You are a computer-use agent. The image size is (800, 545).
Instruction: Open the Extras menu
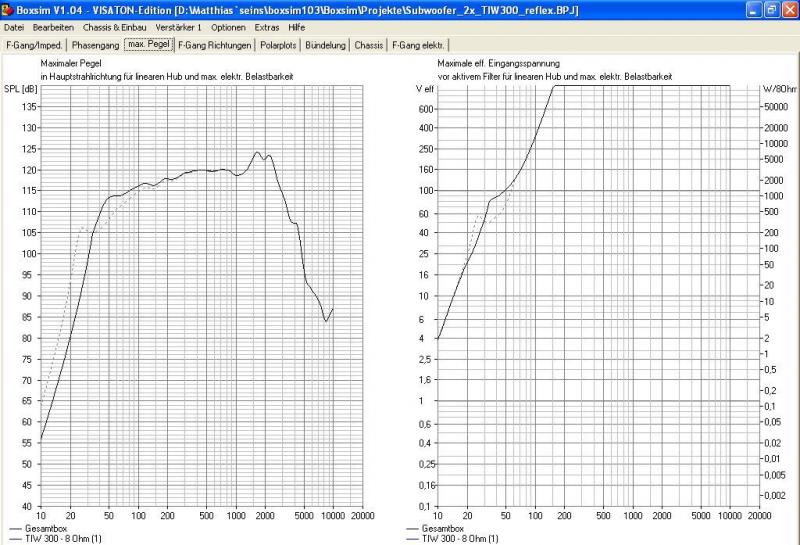[267, 28]
